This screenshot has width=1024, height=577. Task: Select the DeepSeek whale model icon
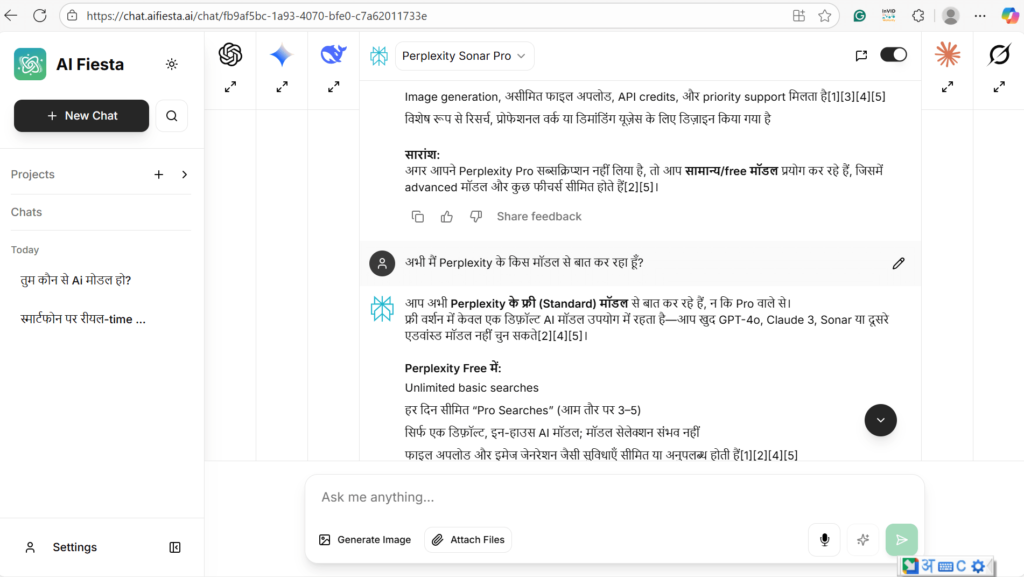coord(333,54)
